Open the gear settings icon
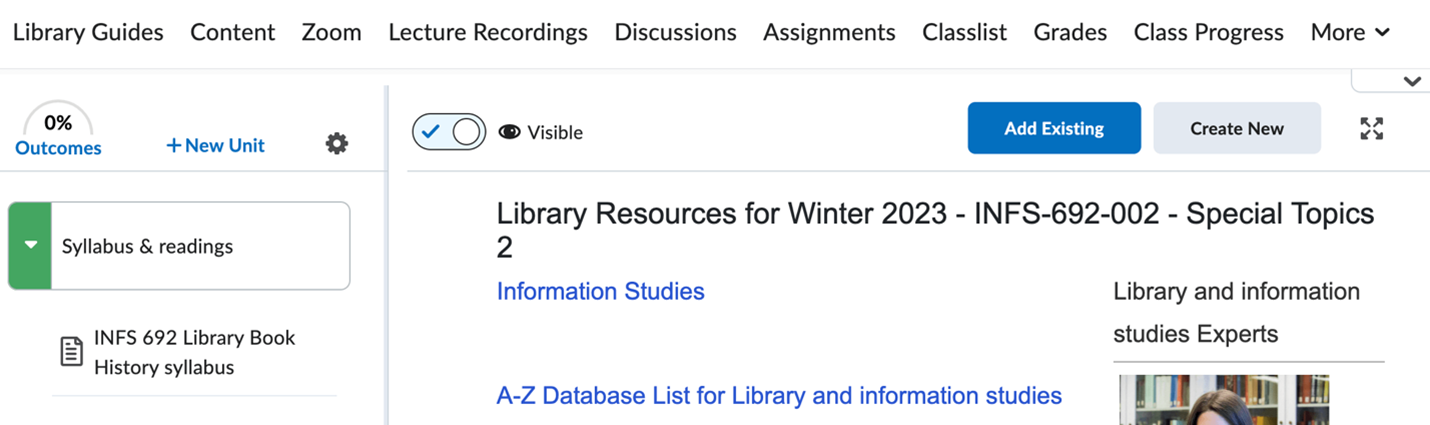Screen dimensions: 1430x425 (x=337, y=144)
